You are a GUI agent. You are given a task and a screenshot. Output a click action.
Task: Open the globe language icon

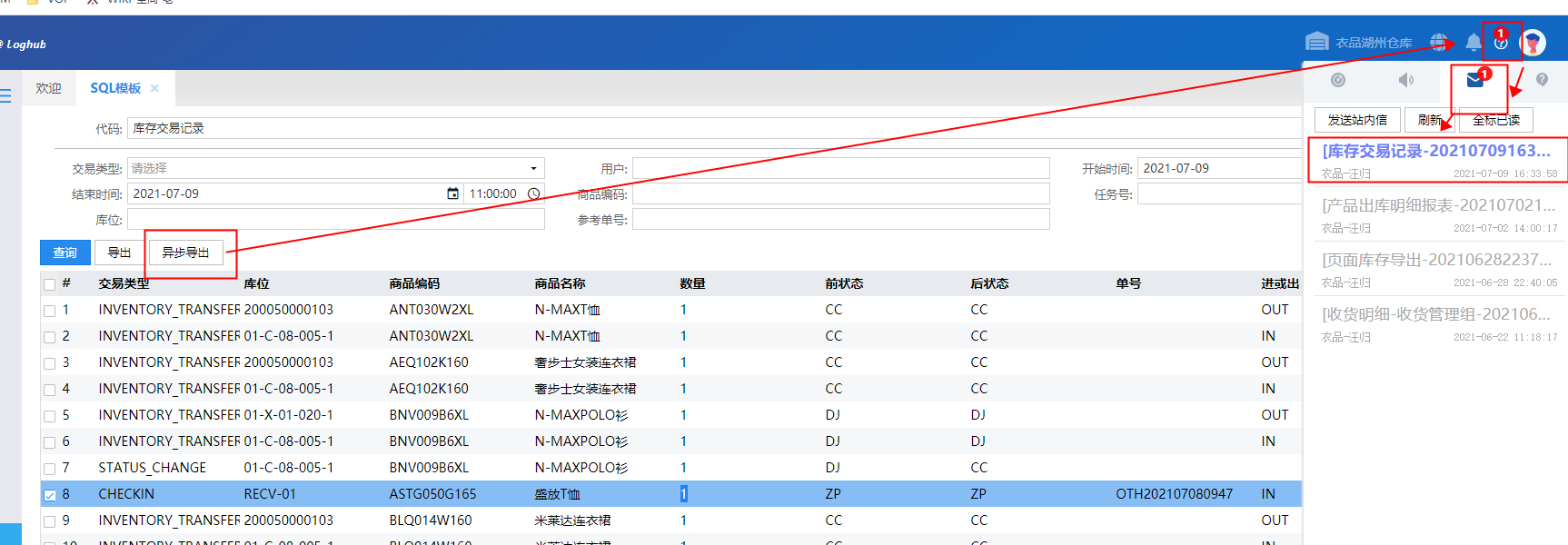click(1438, 43)
